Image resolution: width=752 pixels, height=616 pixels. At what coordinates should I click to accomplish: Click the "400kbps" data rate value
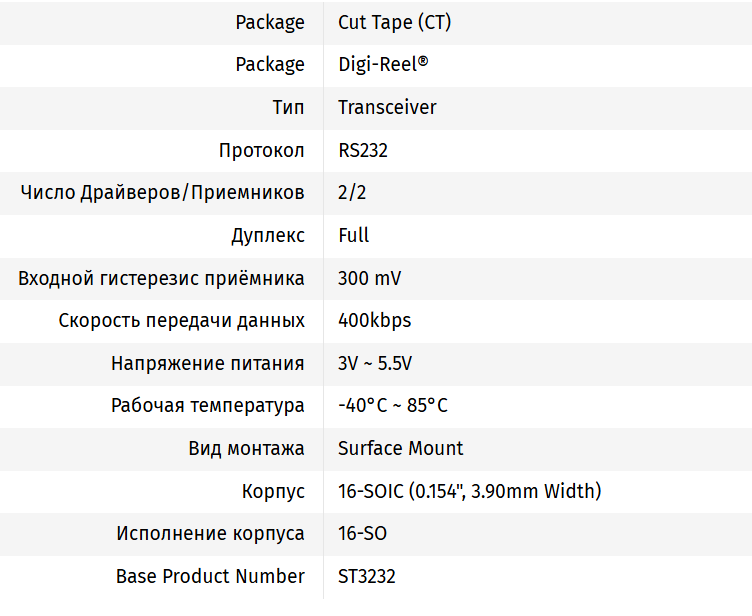tap(374, 321)
